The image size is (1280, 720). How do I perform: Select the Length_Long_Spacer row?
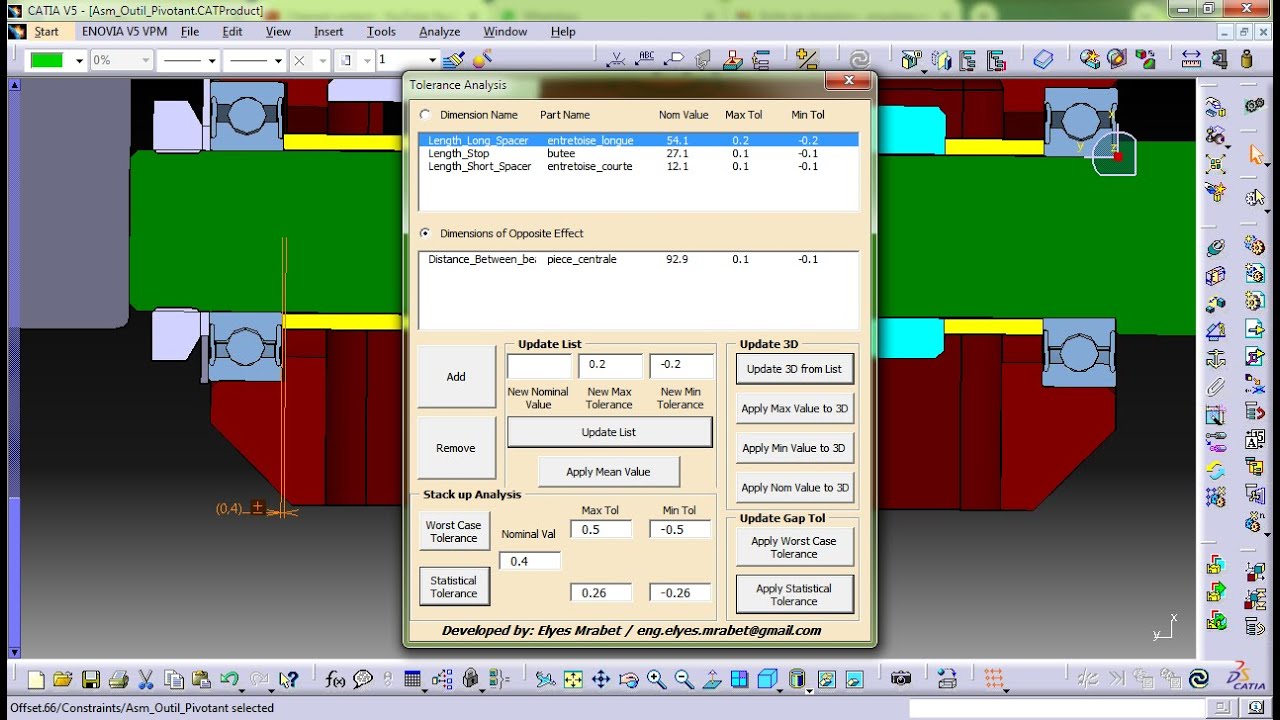pyautogui.click(x=639, y=141)
